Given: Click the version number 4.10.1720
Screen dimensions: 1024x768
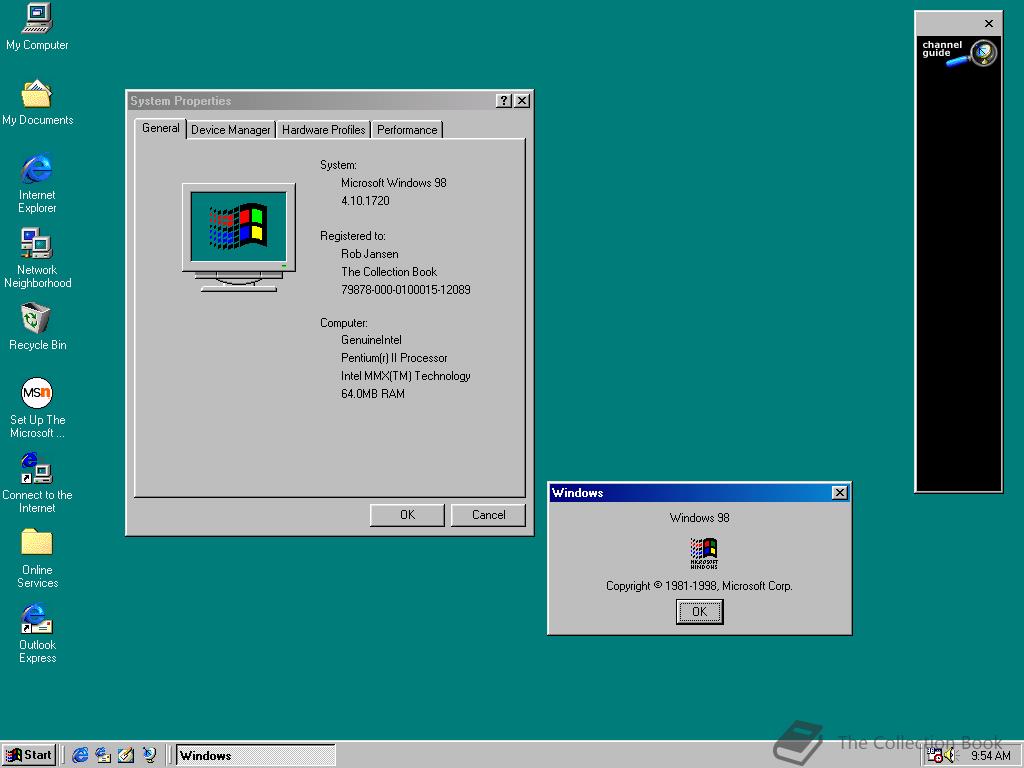Looking at the screenshot, I should [x=365, y=200].
